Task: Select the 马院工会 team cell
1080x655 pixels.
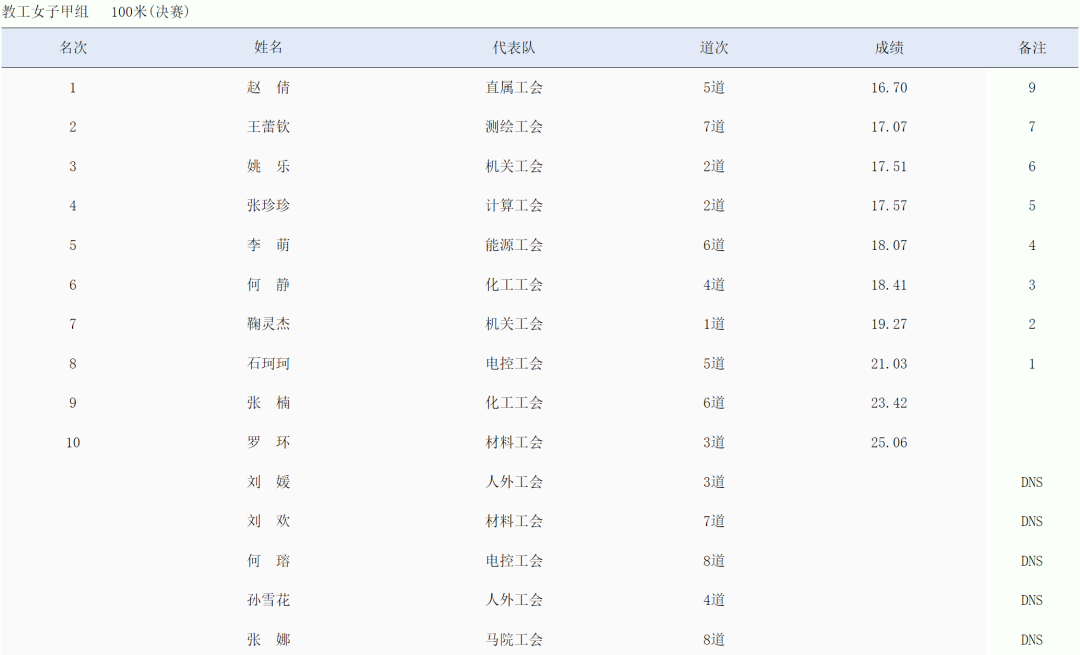Action: point(514,640)
